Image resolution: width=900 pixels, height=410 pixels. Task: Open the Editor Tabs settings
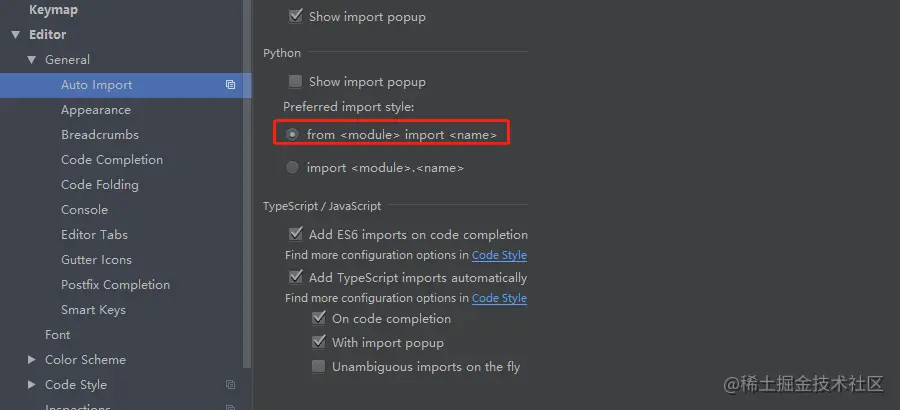tap(94, 235)
